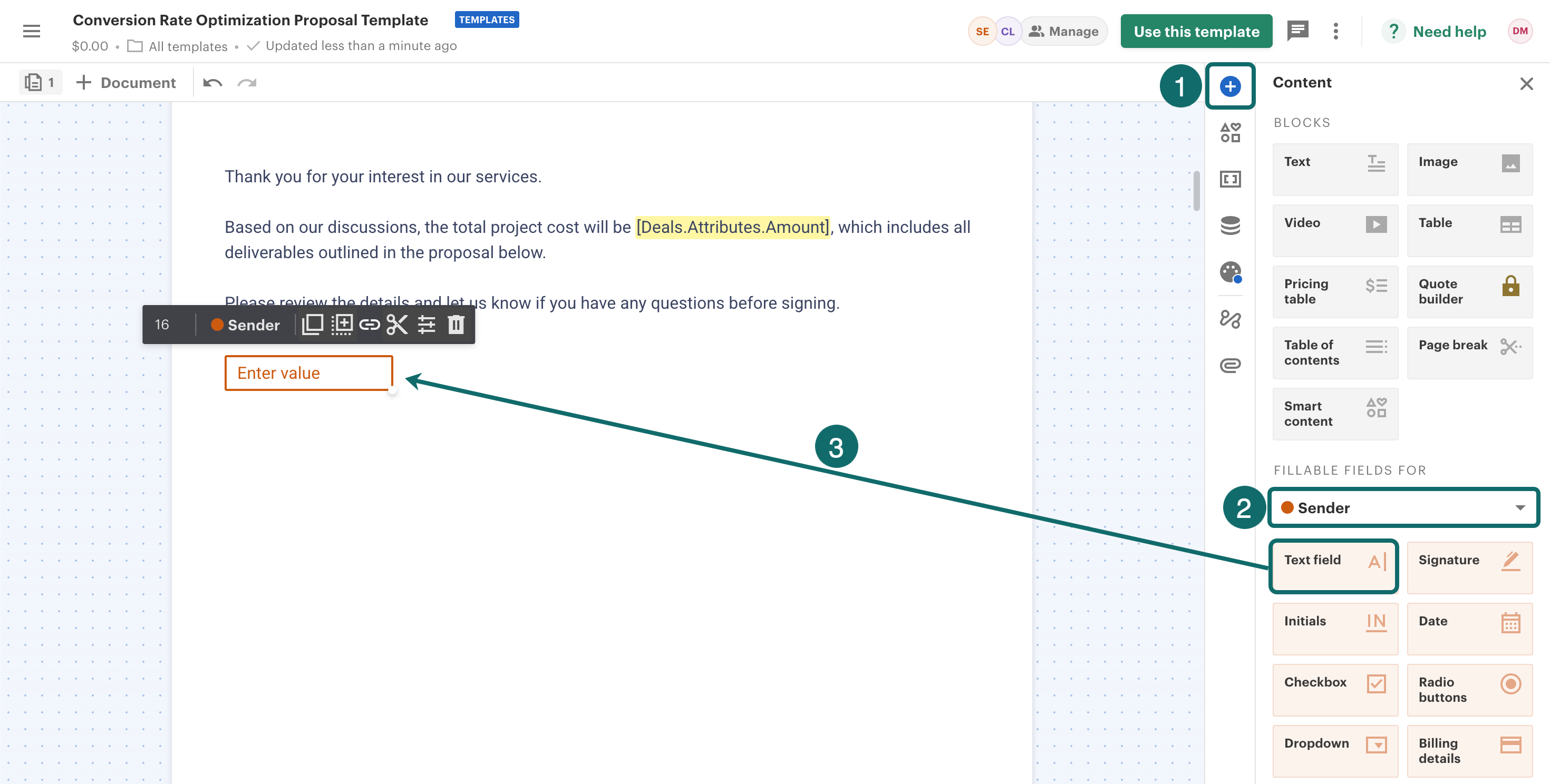1550x784 pixels.
Task: Open the Design palette icon in sidebar
Action: coord(1230,272)
